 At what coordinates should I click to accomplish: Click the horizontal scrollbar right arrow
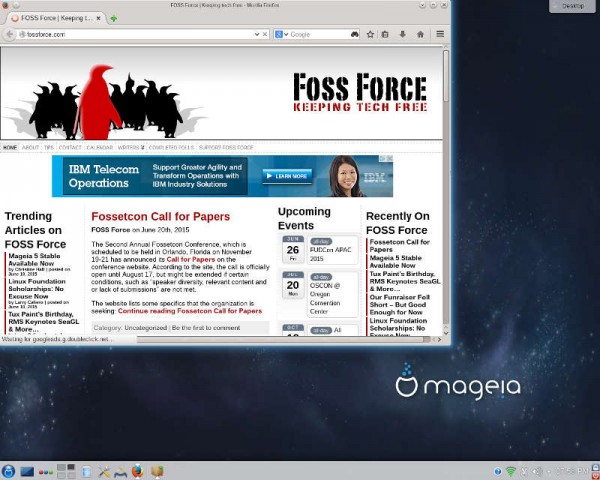point(439,340)
